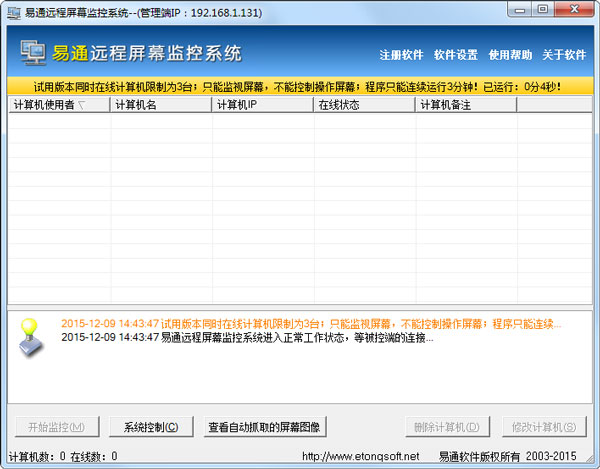The width and height of the screenshot is (600, 469).
Task: Click the 计算机IP column header
Action: pos(263,105)
